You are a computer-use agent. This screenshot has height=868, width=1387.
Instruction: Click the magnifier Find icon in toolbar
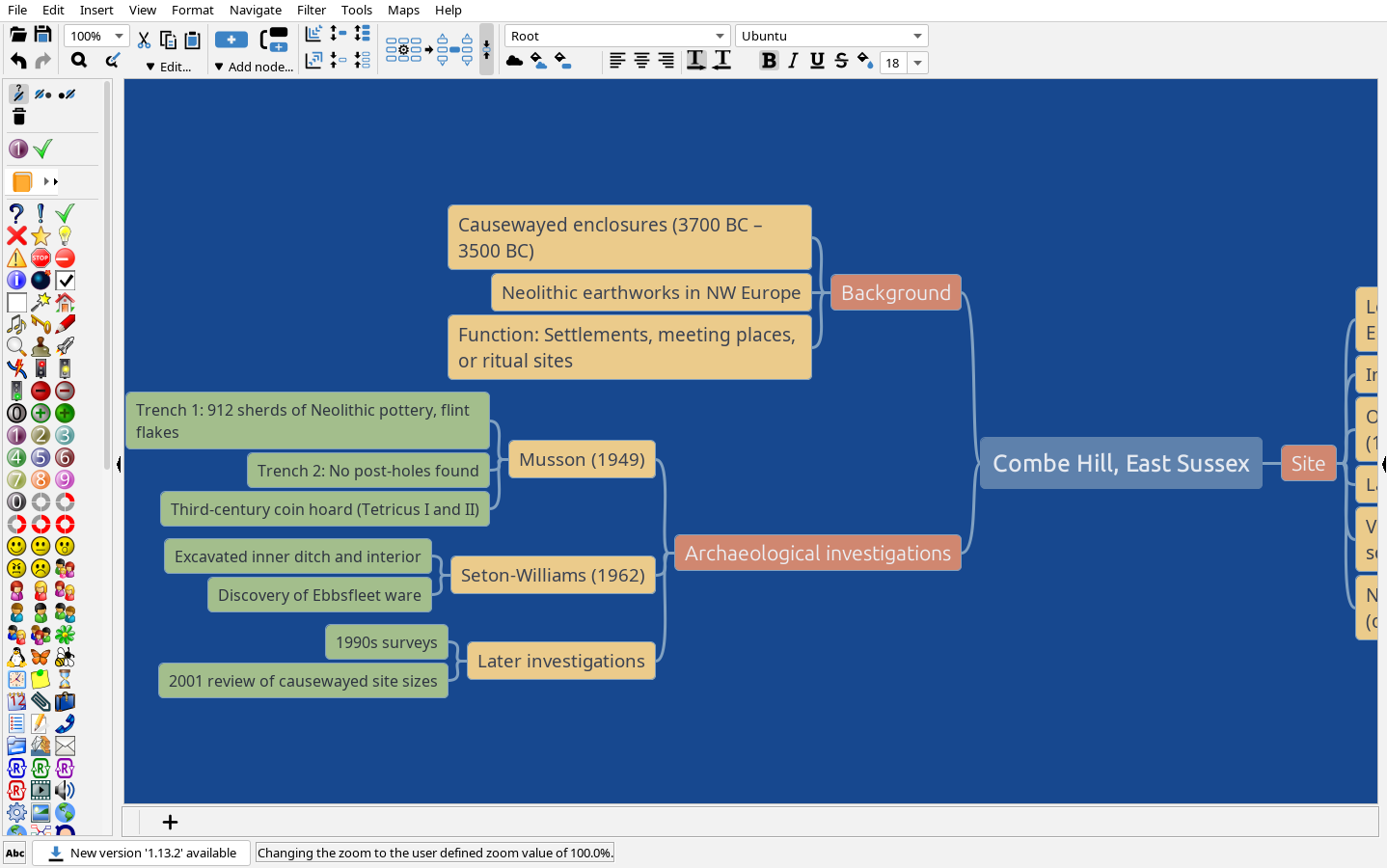79,61
